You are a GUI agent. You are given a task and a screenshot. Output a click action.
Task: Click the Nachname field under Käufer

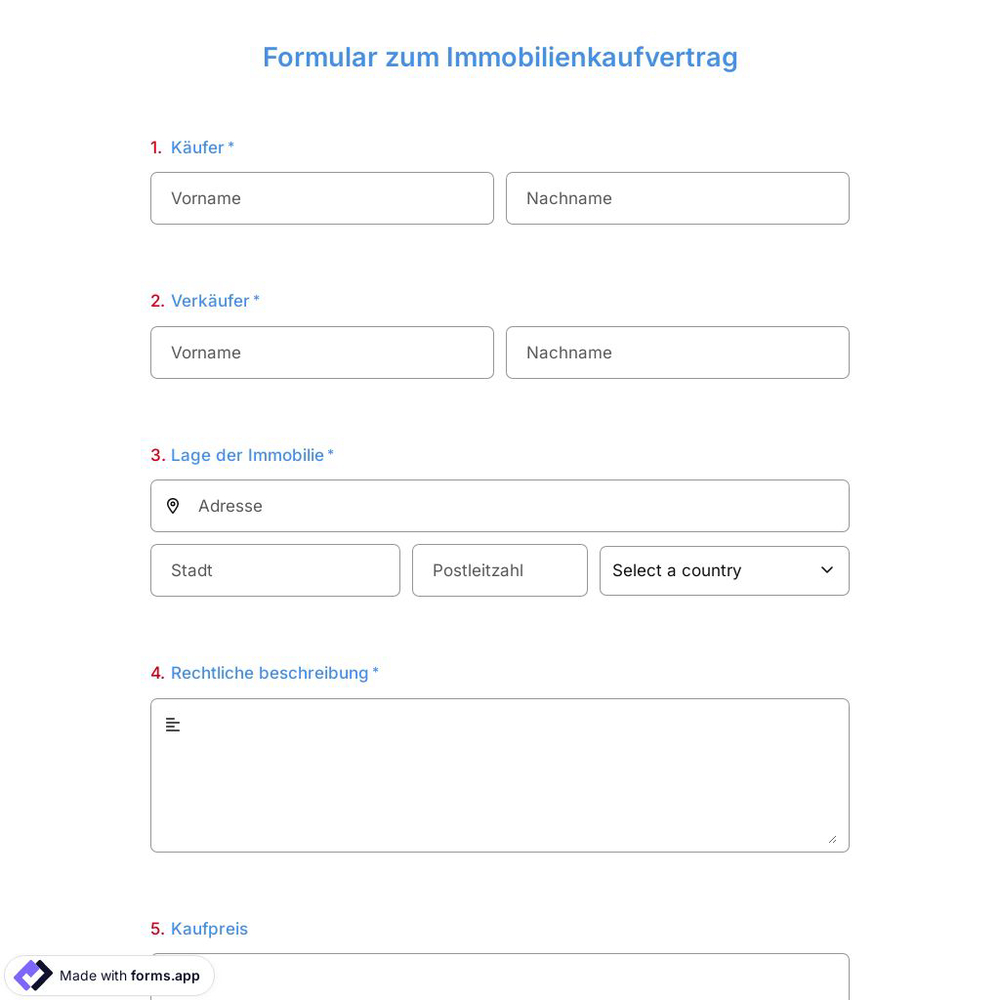click(677, 198)
